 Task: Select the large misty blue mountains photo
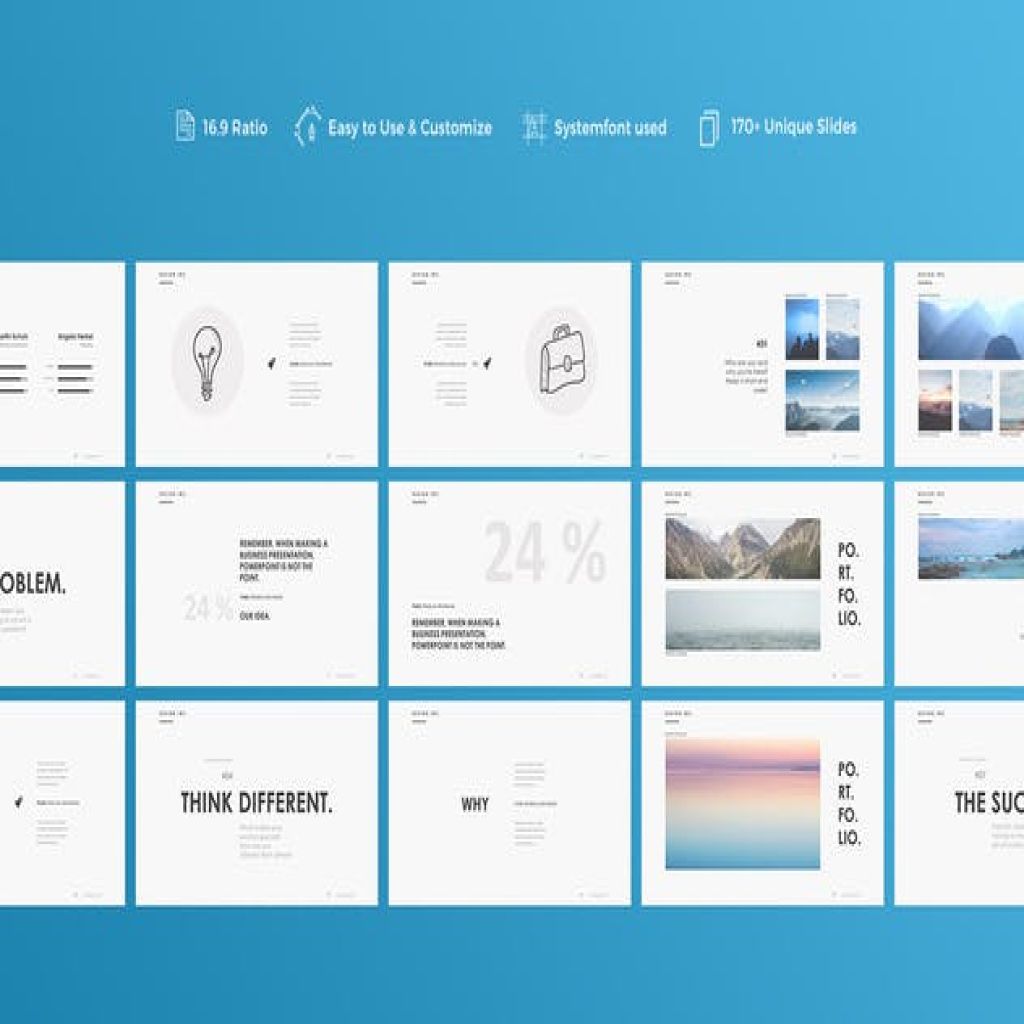tap(971, 329)
